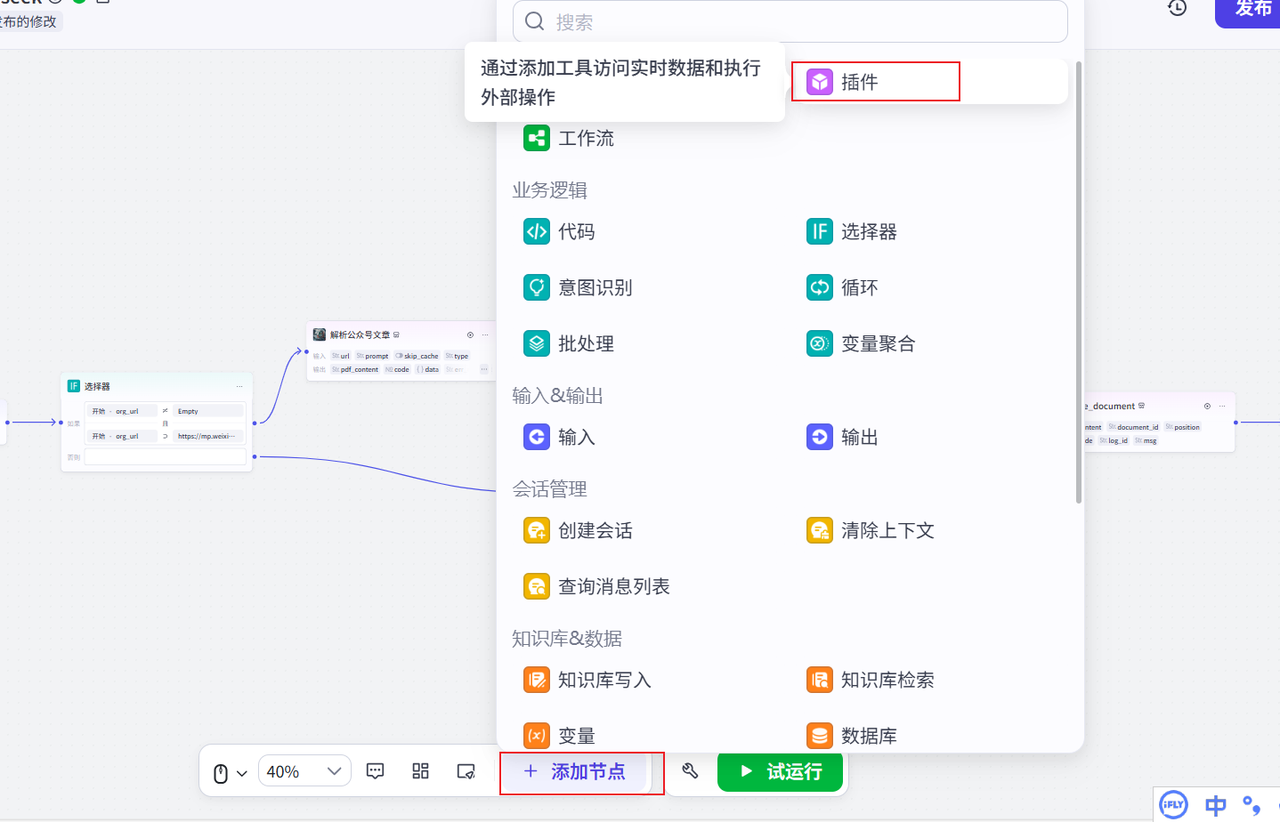The height and width of the screenshot is (822, 1280).
Task: Click the url input tag on 解析公众号文章
Action: (340, 356)
